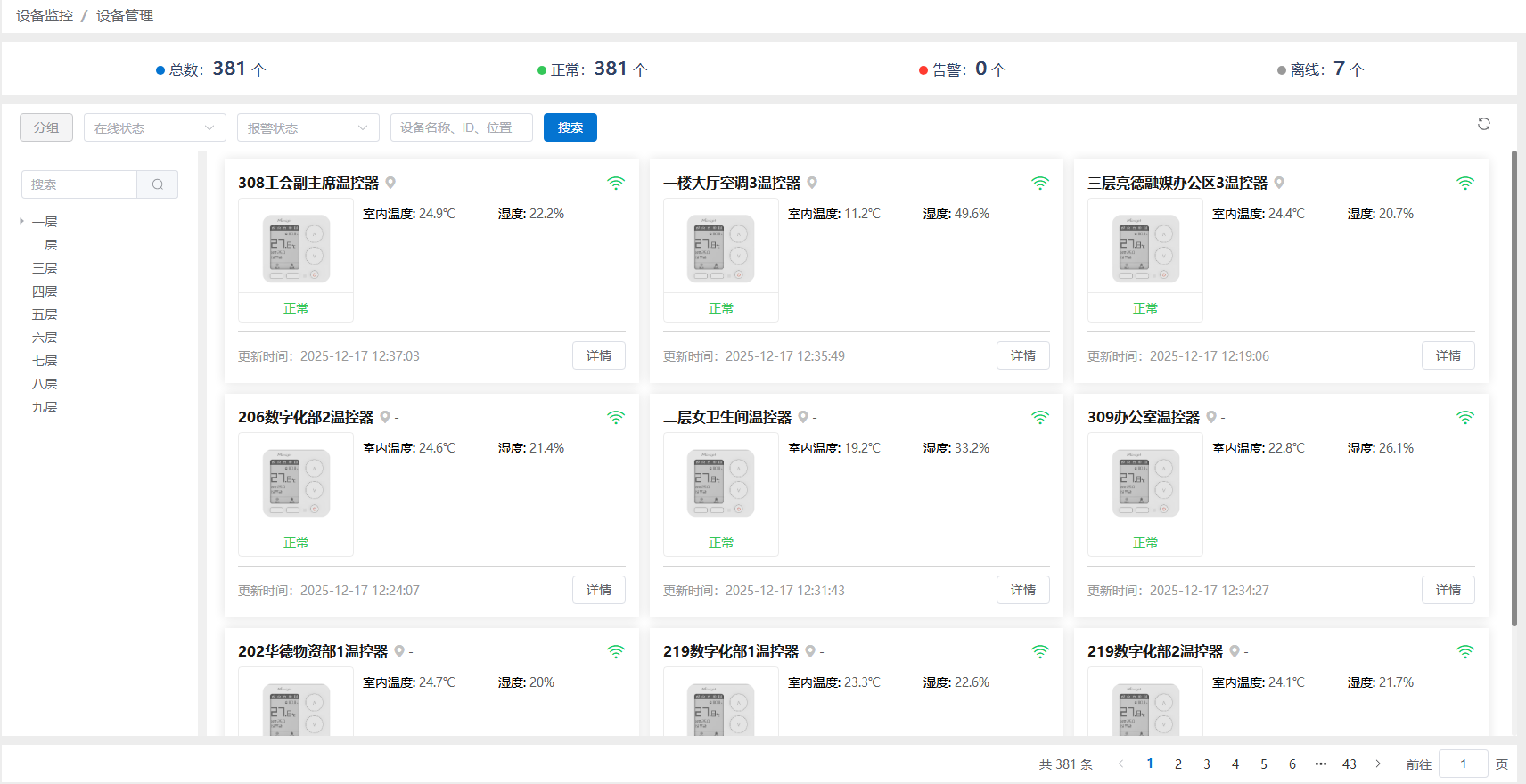Screen dimensions: 1526x784
Task: Click the search magnifier icon in sidebar
Action: click(x=158, y=184)
